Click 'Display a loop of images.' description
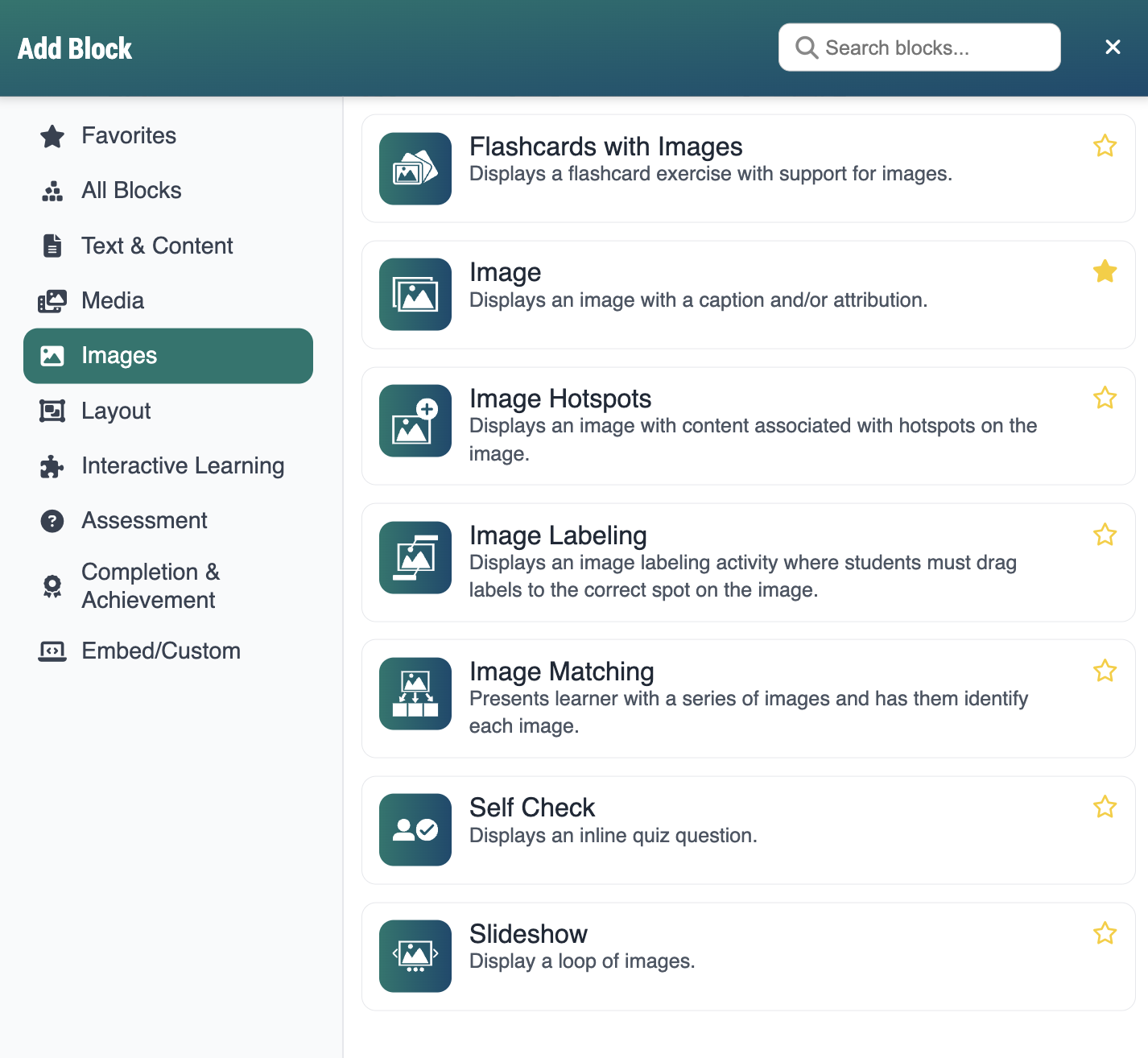This screenshot has height=1058, width=1148. (x=582, y=961)
